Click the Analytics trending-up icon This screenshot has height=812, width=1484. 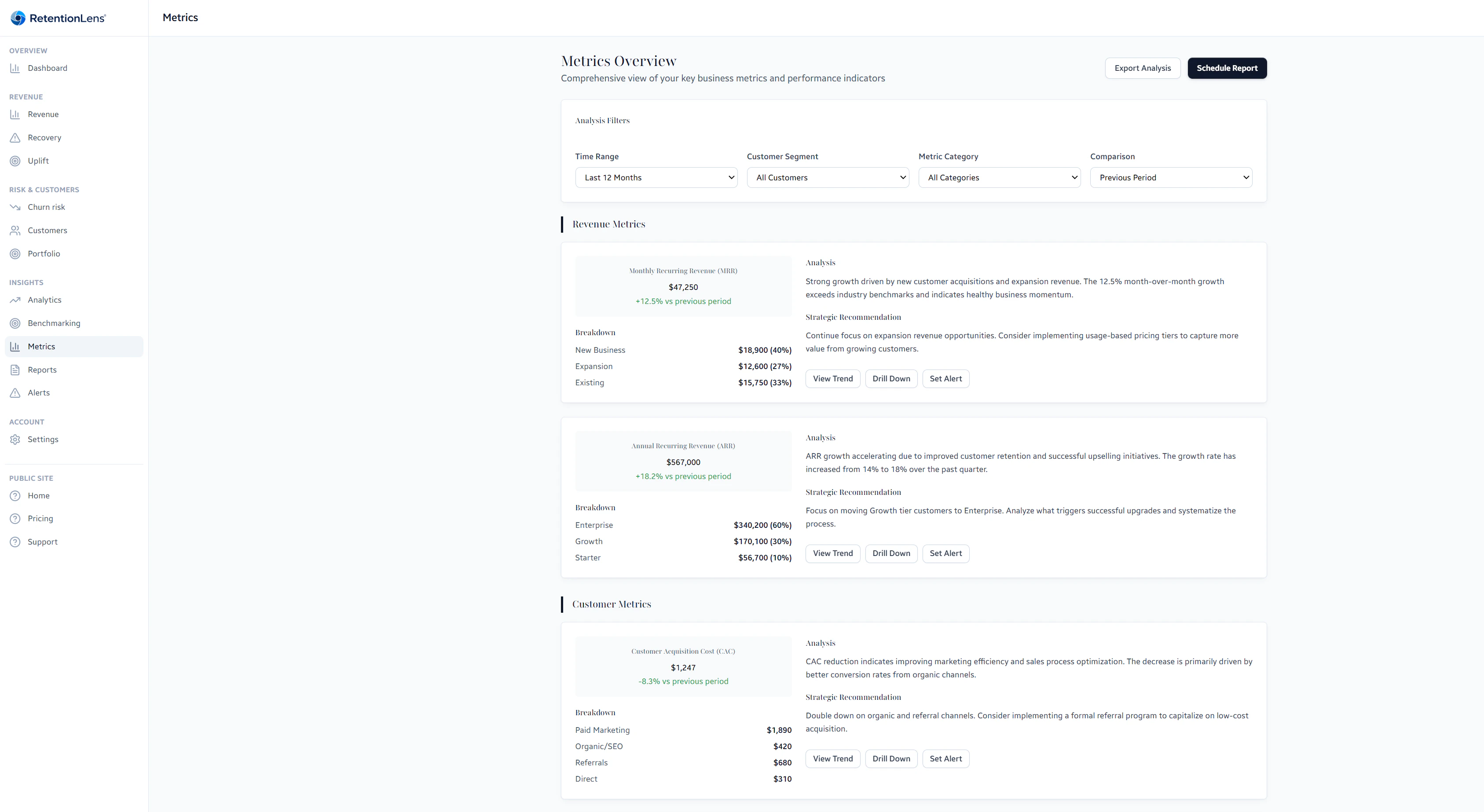click(15, 300)
